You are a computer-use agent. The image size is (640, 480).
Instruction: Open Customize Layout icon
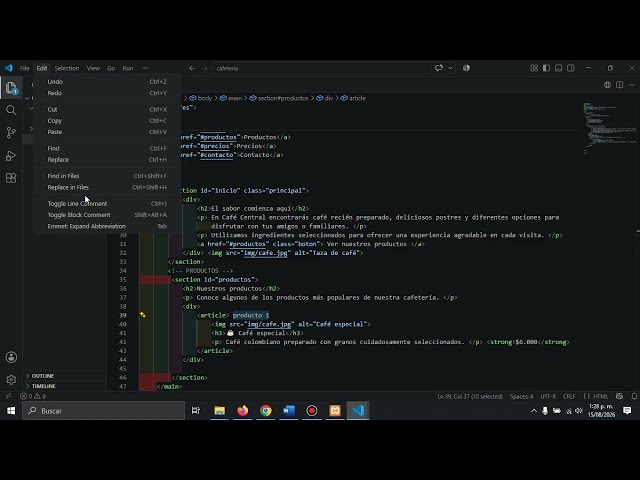534,68
